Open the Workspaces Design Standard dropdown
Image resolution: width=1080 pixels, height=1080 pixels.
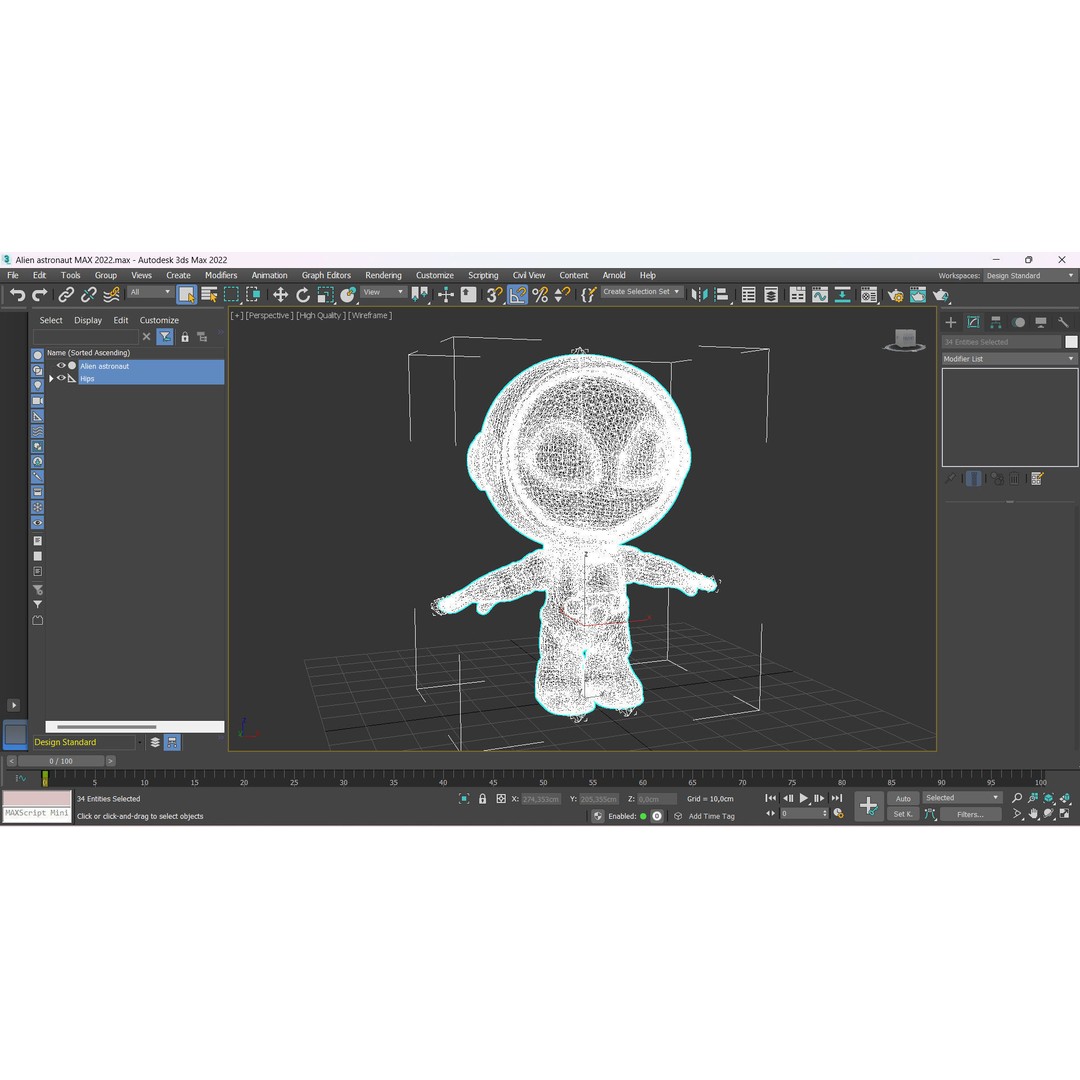click(x=1030, y=276)
